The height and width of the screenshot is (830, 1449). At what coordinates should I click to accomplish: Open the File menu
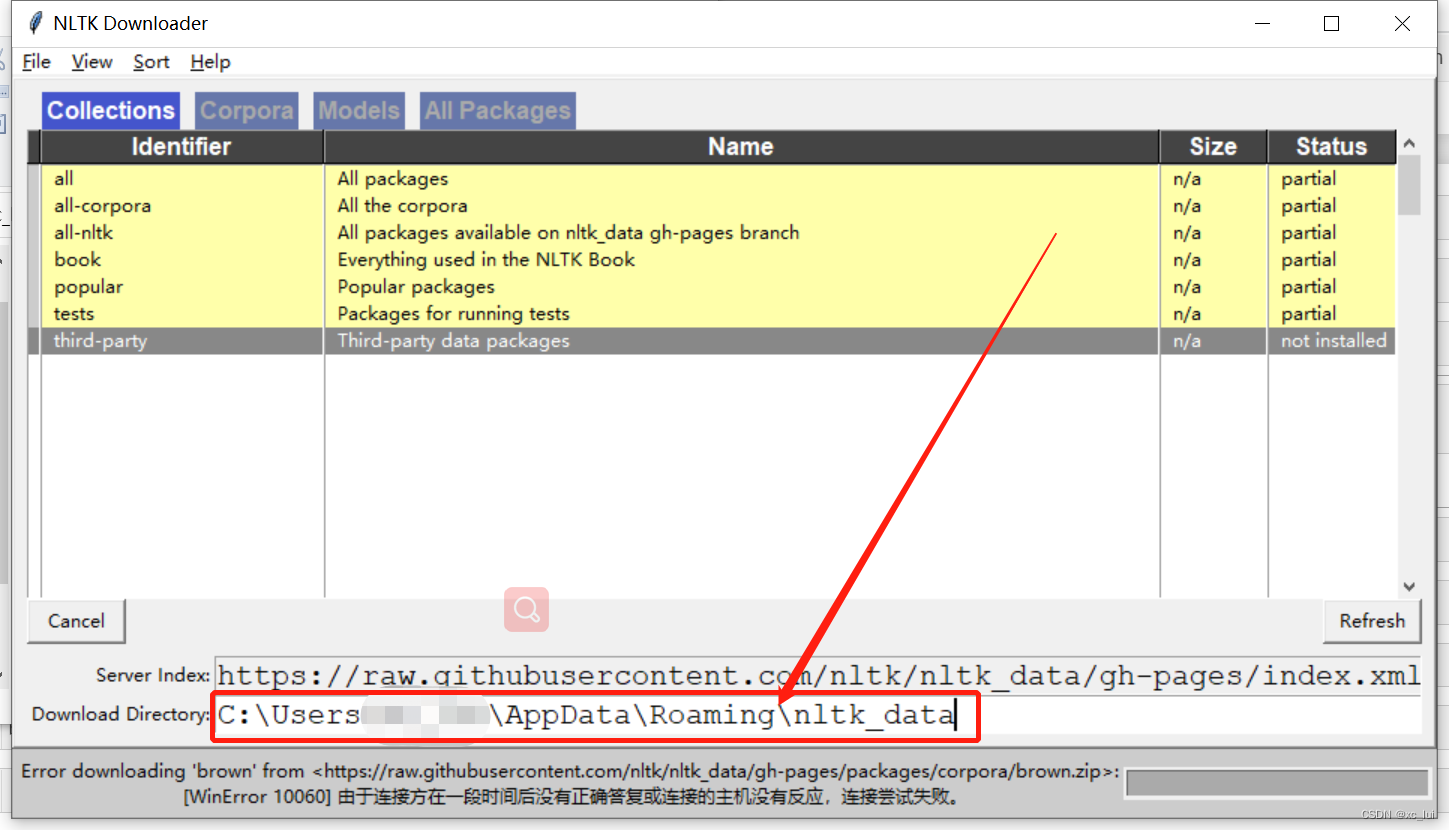coord(36,62)
